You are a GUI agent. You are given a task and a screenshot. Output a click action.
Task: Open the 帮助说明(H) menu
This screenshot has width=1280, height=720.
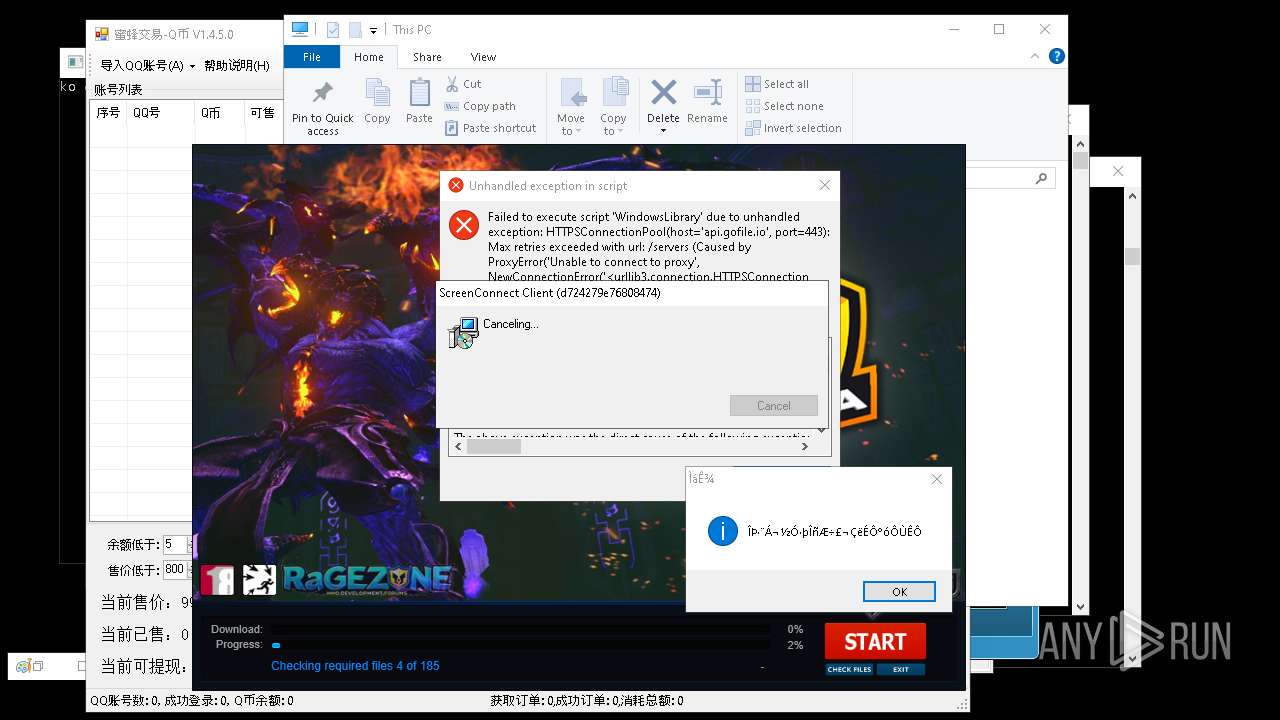click(236, 65)
